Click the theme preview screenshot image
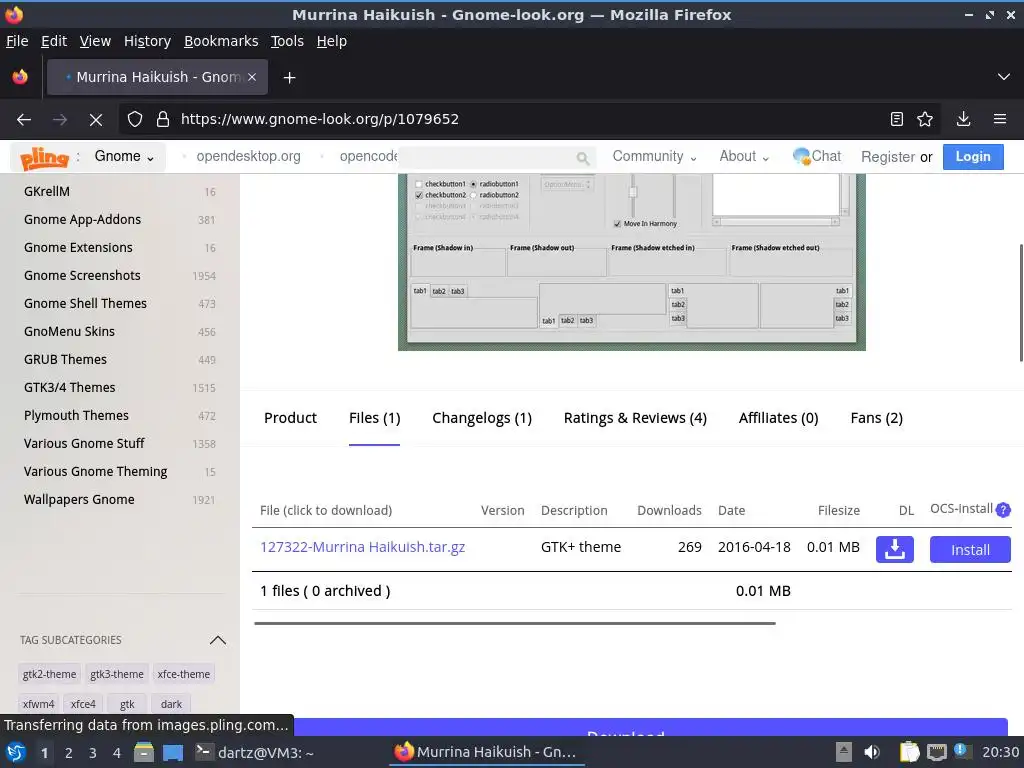 [x=632, y=261]
